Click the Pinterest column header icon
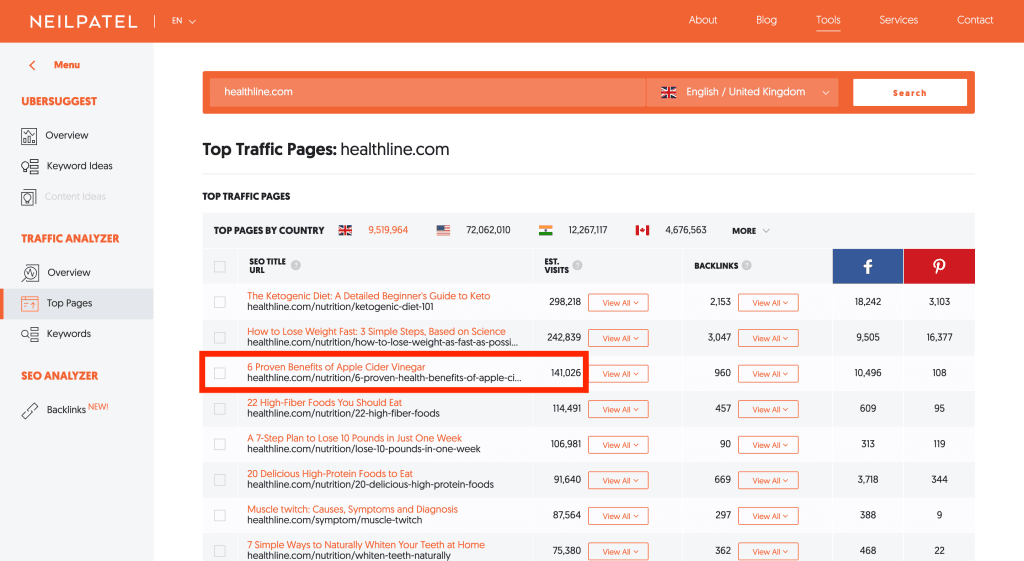This screenshot has width=1024, height=561. (939, 266)
